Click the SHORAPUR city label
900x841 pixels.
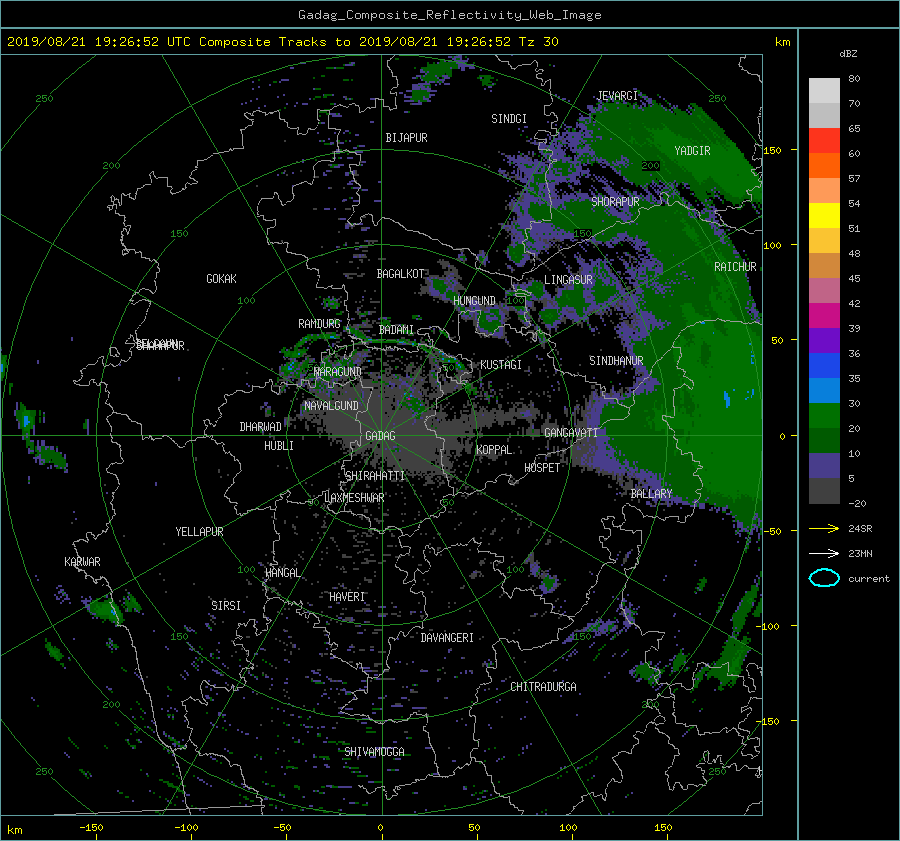tap(615, 202)
